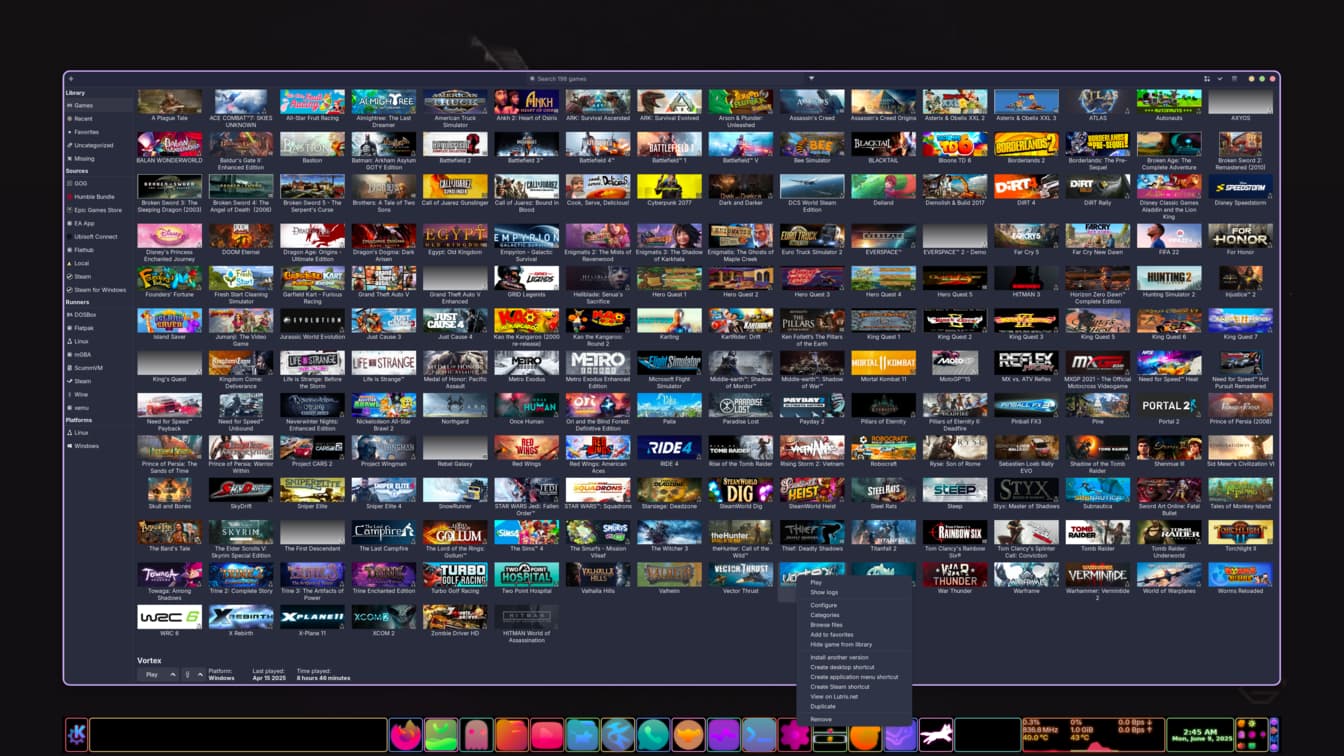1344x756 pixels.
Task: Click the Play button for Vortex
Action: pyautogui.click(x=151, y=674)
